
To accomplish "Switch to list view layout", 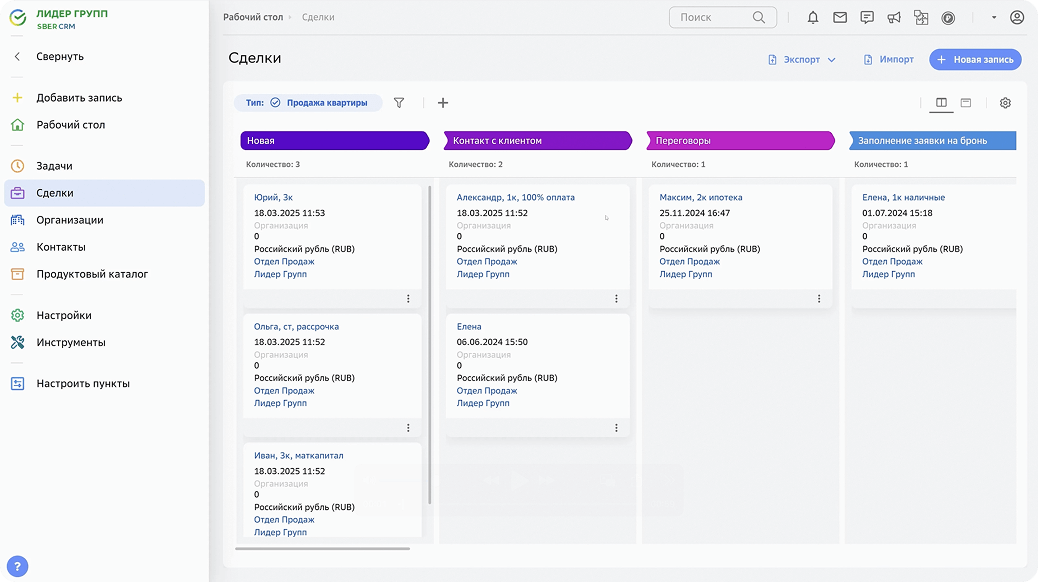I will tap(966, 103).
